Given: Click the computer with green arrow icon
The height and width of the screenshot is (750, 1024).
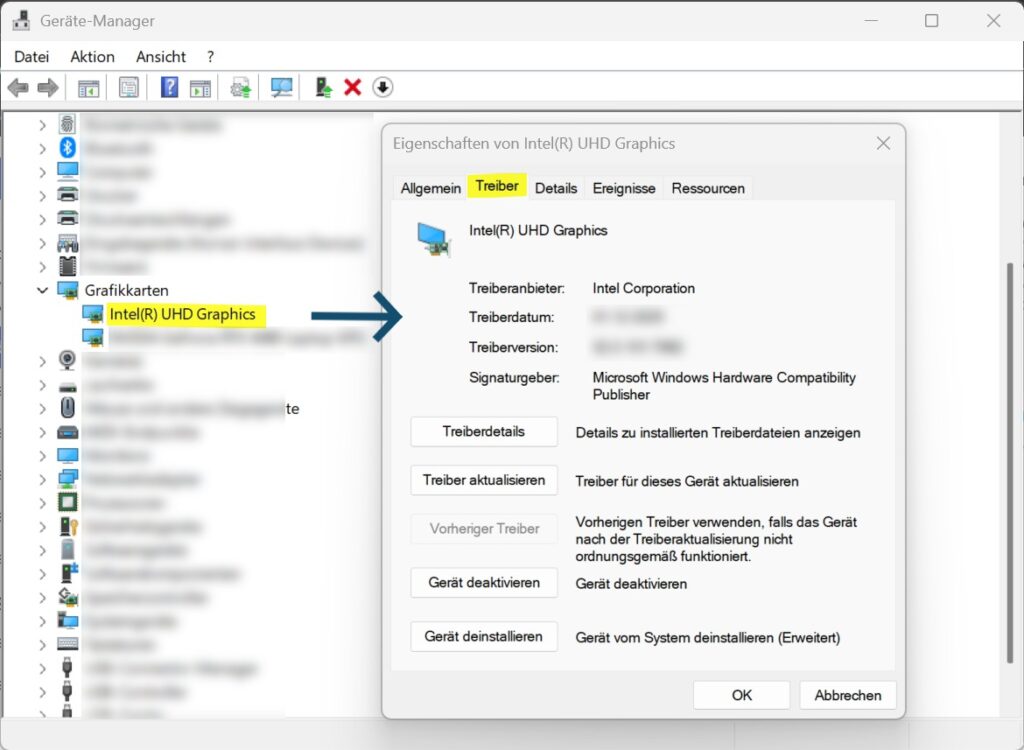Looking at the screenshot, I should click(x=323, y=87).
